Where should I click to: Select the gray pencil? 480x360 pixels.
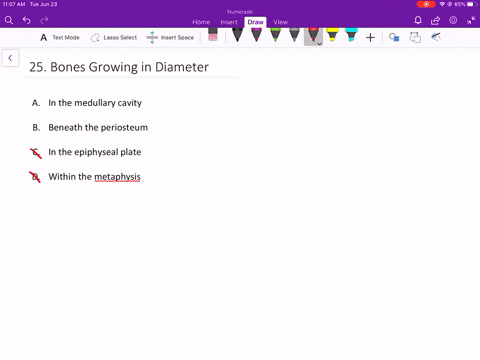294,35
